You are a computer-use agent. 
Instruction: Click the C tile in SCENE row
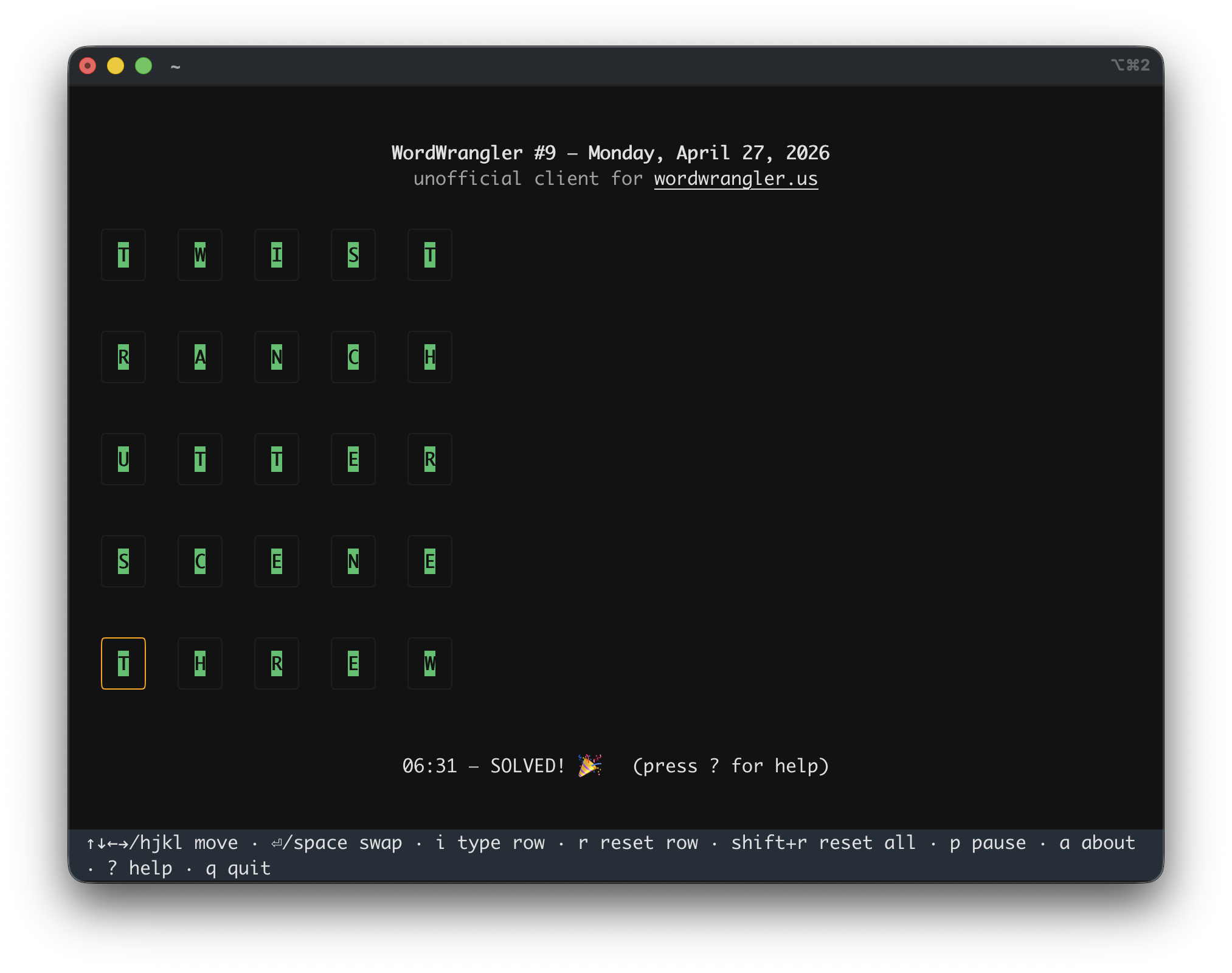tap(200, 561)
